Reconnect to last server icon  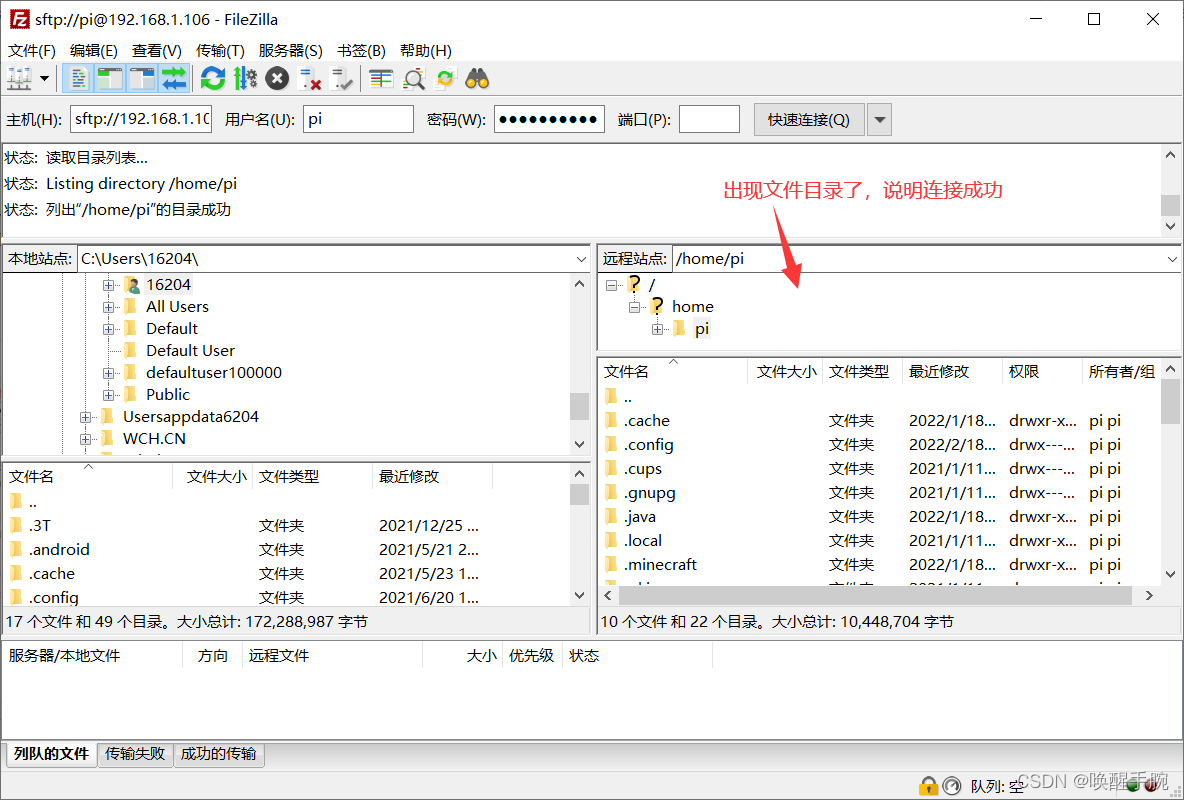[342, 79]
